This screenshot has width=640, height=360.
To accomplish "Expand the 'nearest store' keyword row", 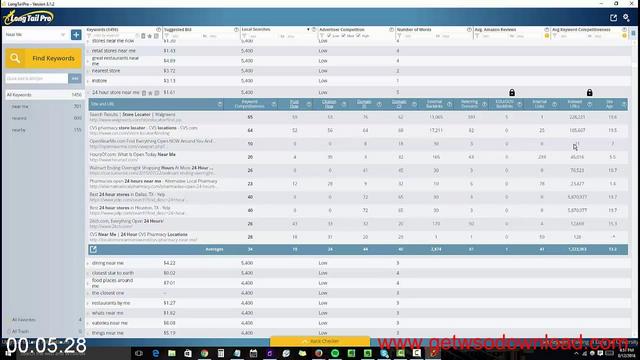I will click(88, 71).
